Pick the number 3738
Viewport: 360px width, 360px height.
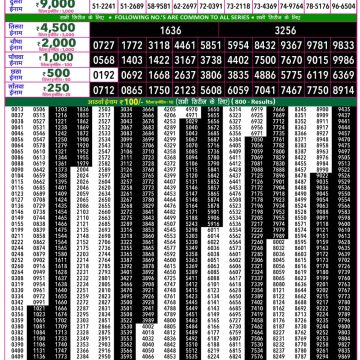click(211, 60)
